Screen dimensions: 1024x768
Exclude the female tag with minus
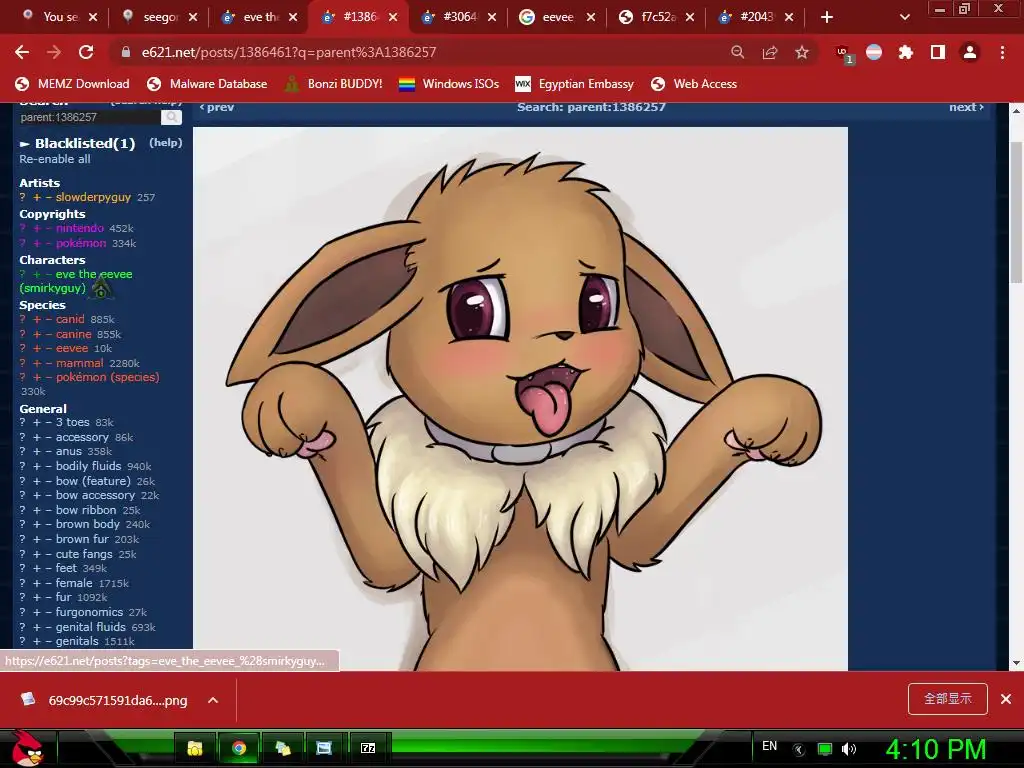click(x=48, y=583)
